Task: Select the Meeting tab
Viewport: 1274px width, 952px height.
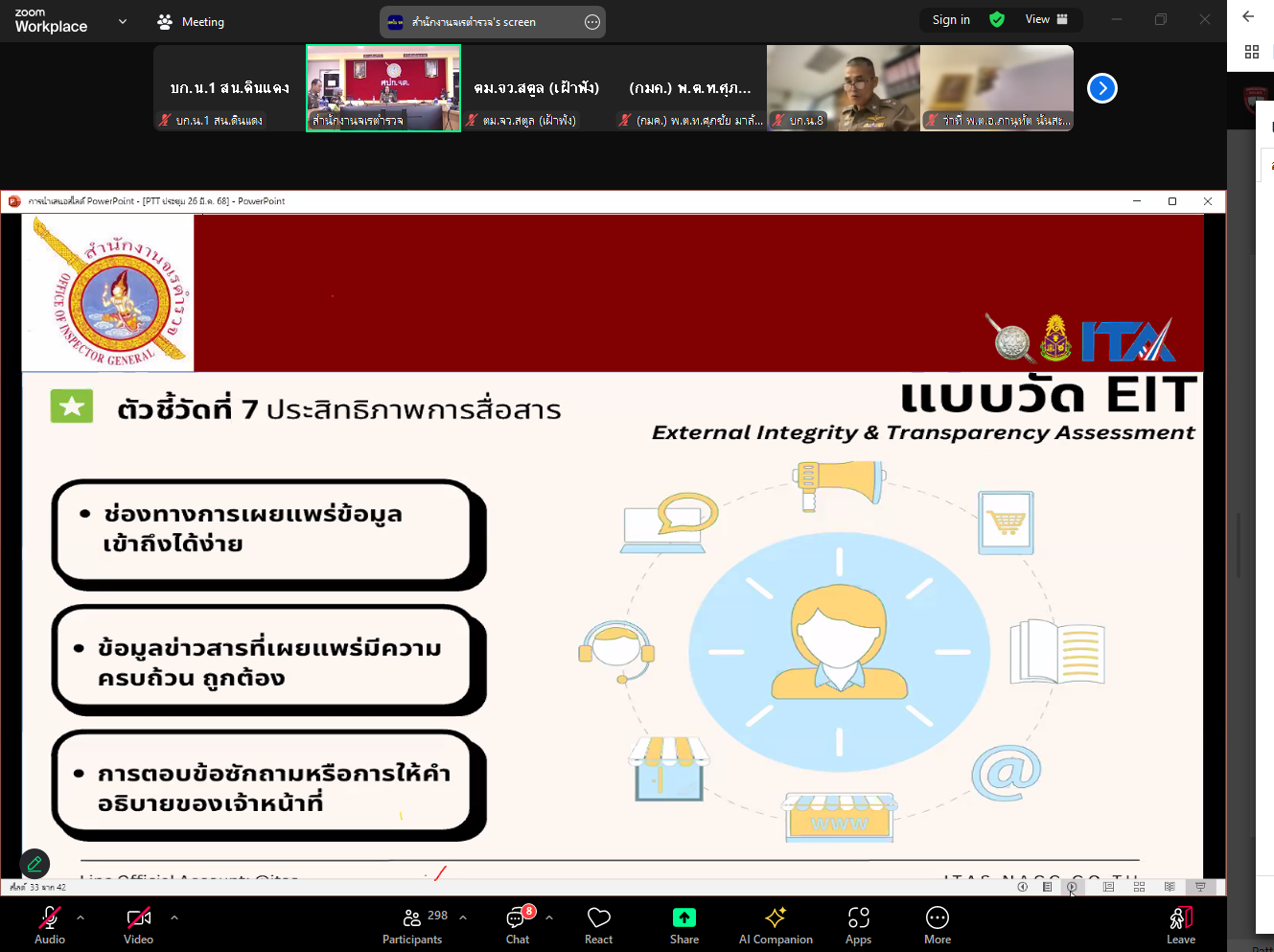Action: point(191,22)
